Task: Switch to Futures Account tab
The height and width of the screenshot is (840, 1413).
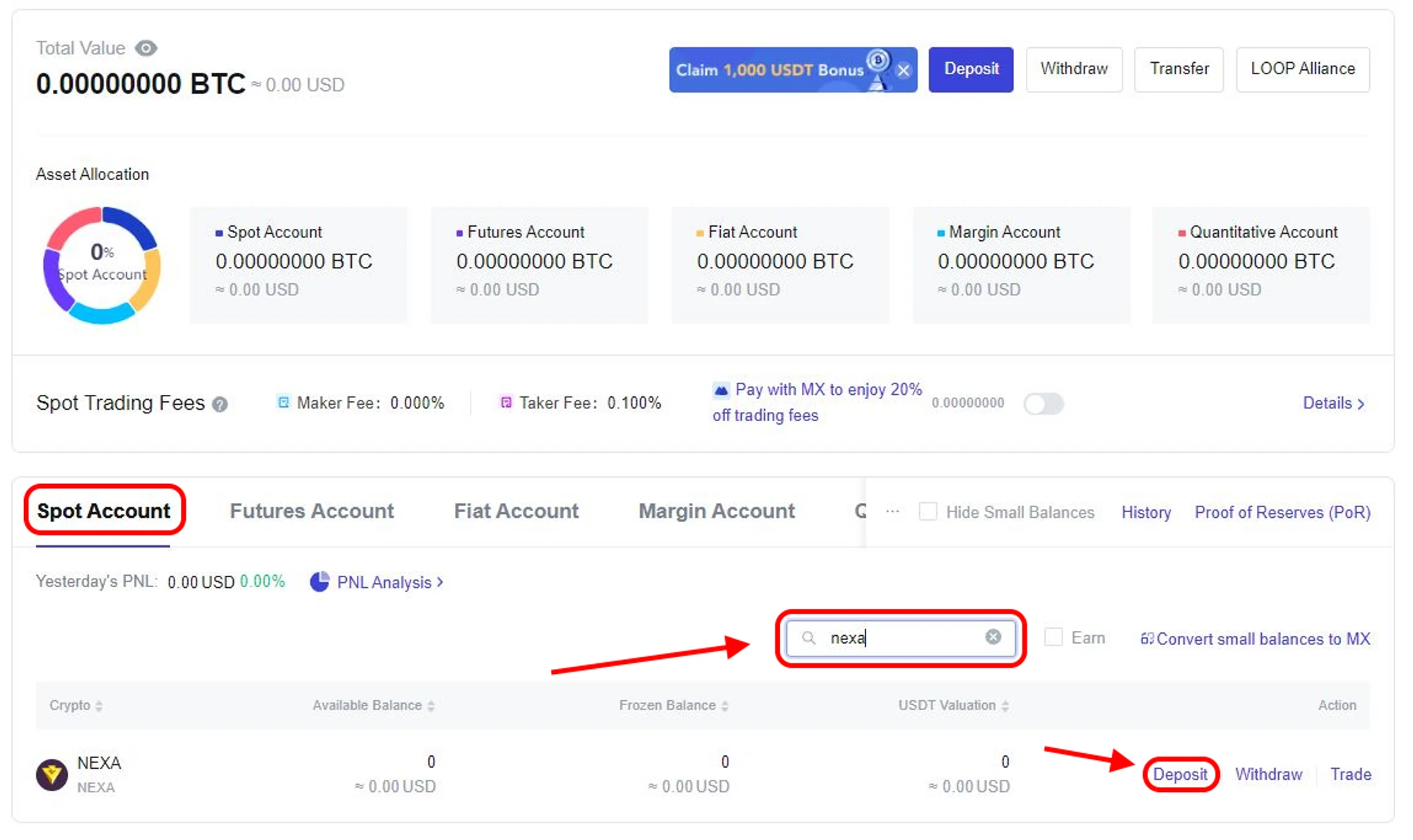Action: click(312, 511)
